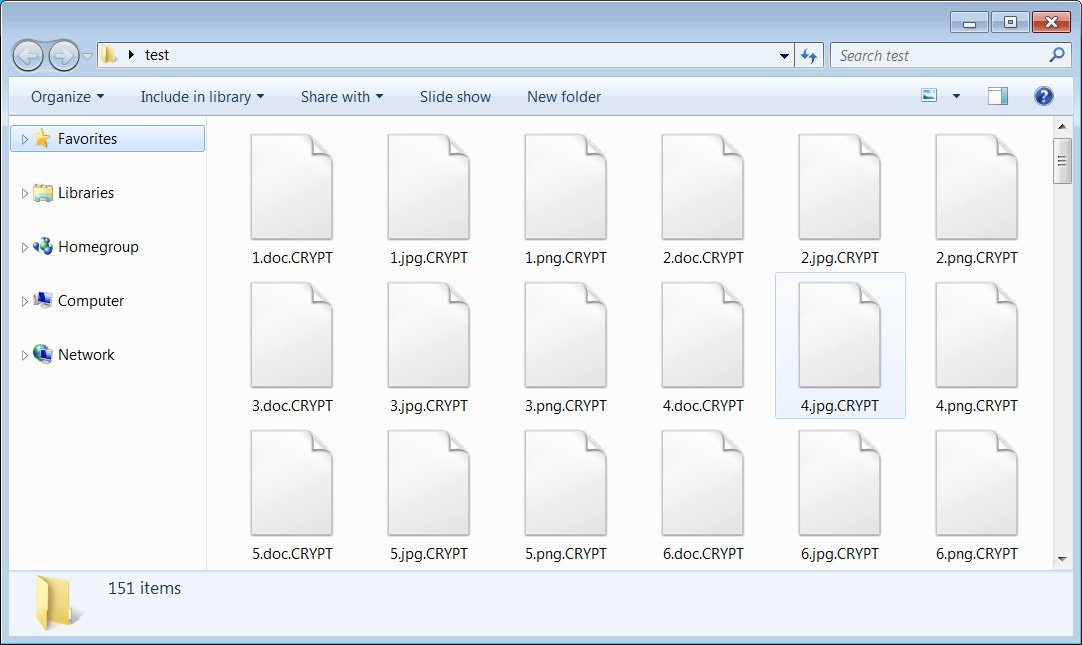This screenshot has width=1082, height=645.
Task: Select the 3.jpg.CRYPT file icon
Action: click(429, 335)
